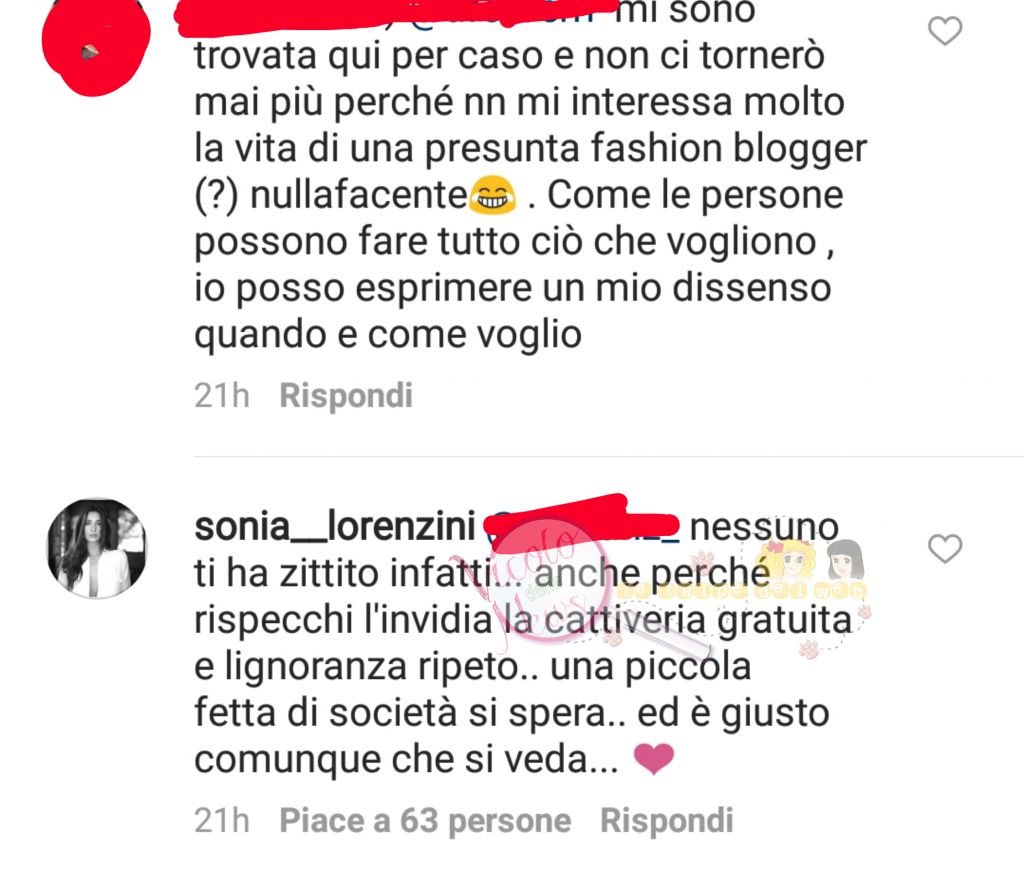The image size is (1024, 875).
Task: Like the comment about the presunta fashion blogger
Action: point(945,31)
